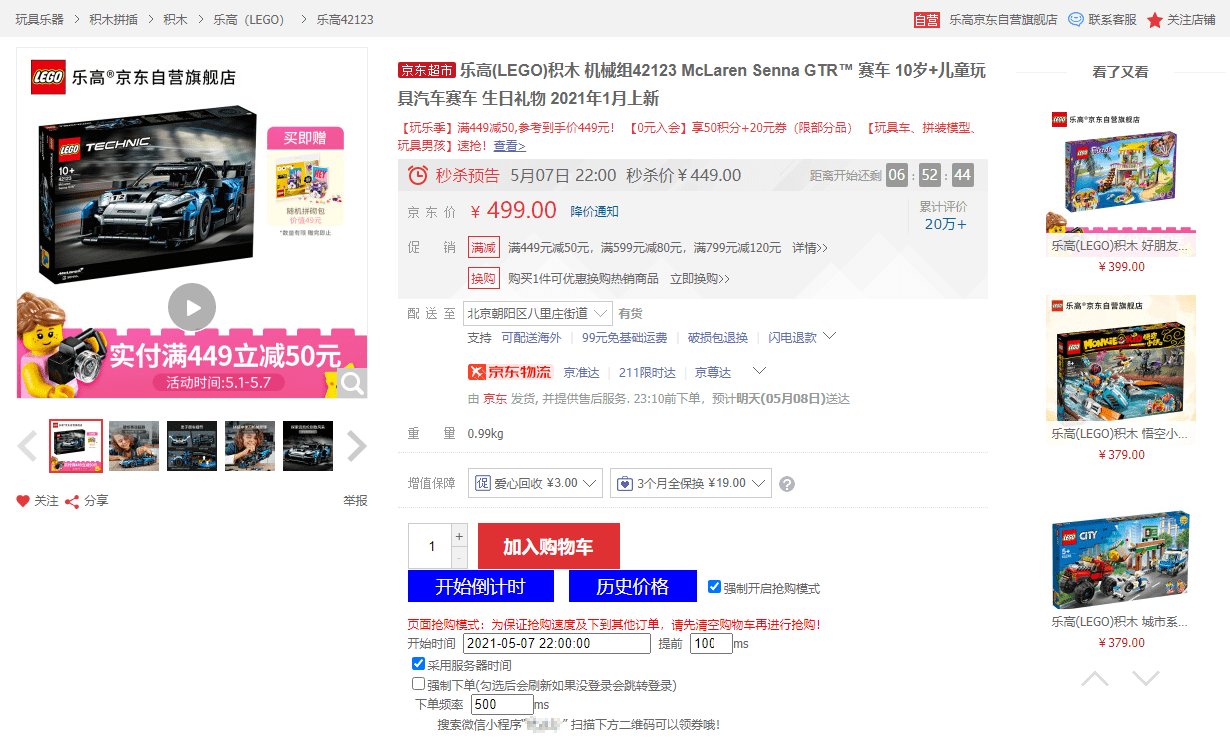Click the 京东超市 badge
Image resolution: width=1230 pixels, height=739 pixels.
tap(427, 71)
